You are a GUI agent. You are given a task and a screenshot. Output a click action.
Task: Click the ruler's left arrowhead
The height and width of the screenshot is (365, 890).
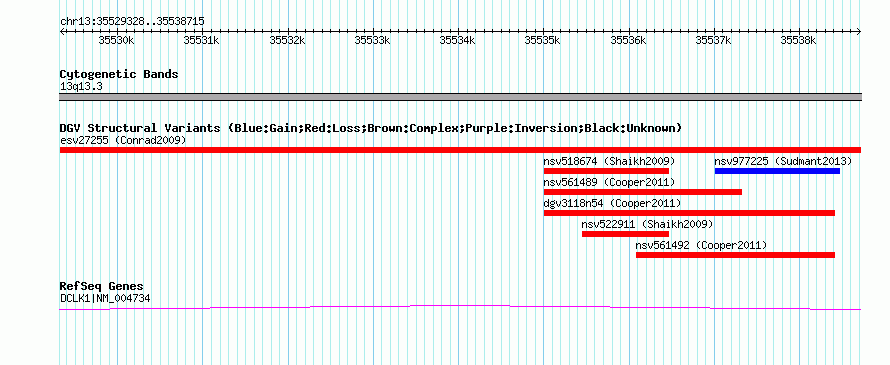click(62, 31)
